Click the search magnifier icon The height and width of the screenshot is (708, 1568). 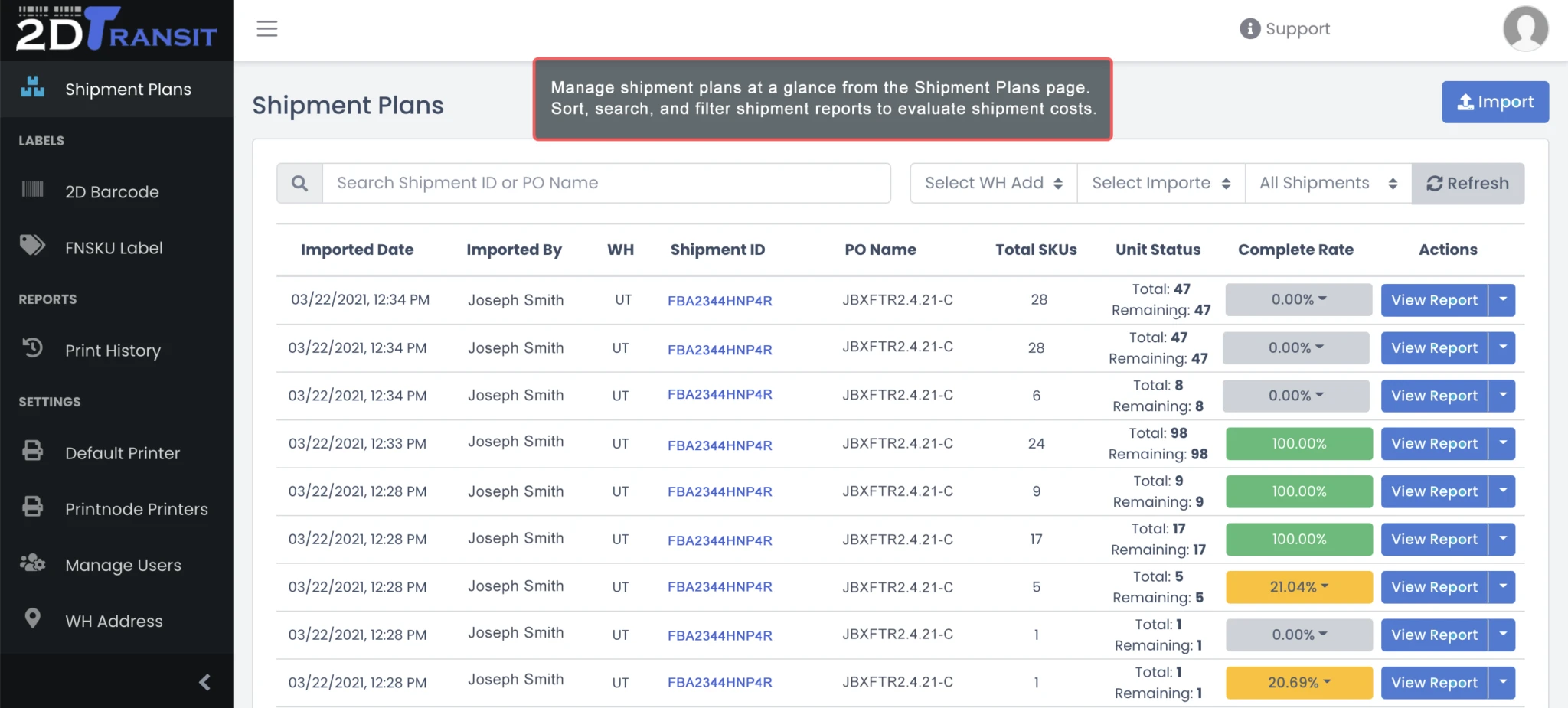[x=299, y=183]
